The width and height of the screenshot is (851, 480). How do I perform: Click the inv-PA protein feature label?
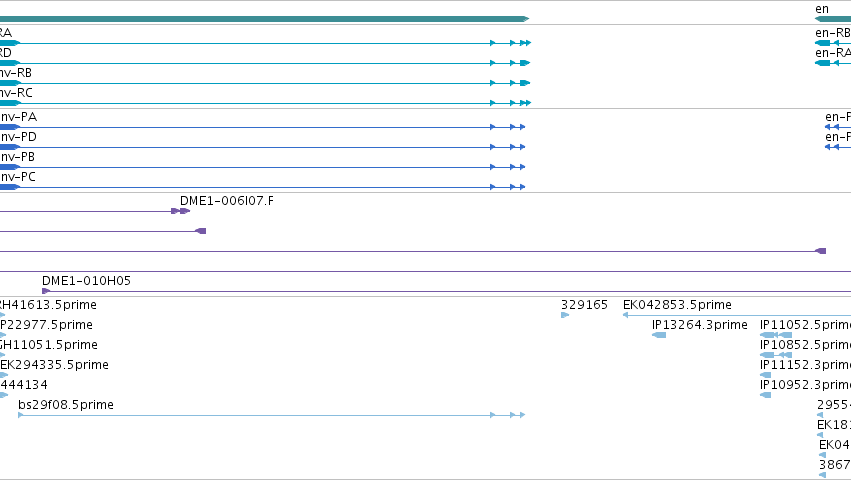click(18, 117)
